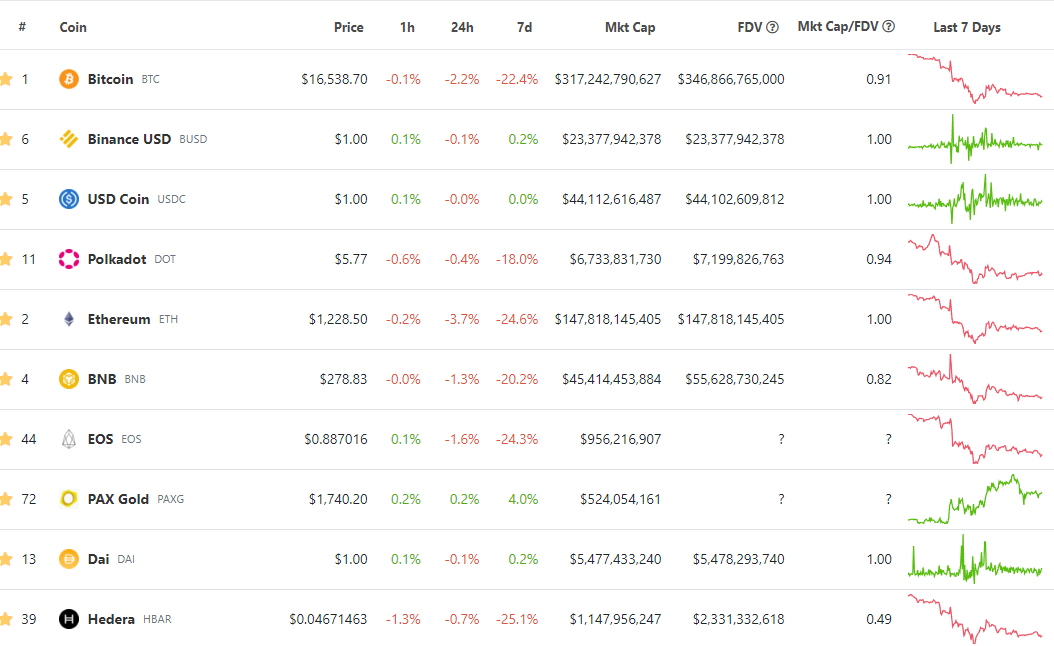Open the Binance USD coin link
This screenshot has height=646, width=1054.
click(129, 139)
